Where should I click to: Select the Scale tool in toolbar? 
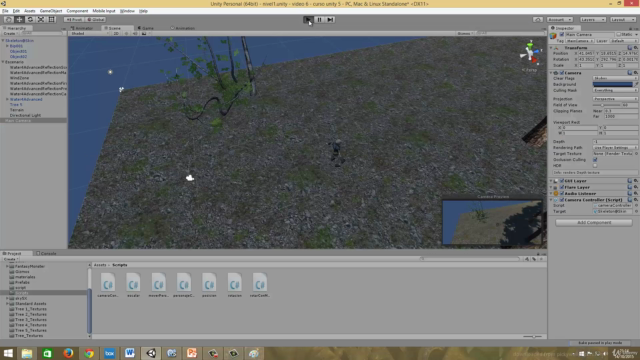pyautogui.click(x=41, y=19)
